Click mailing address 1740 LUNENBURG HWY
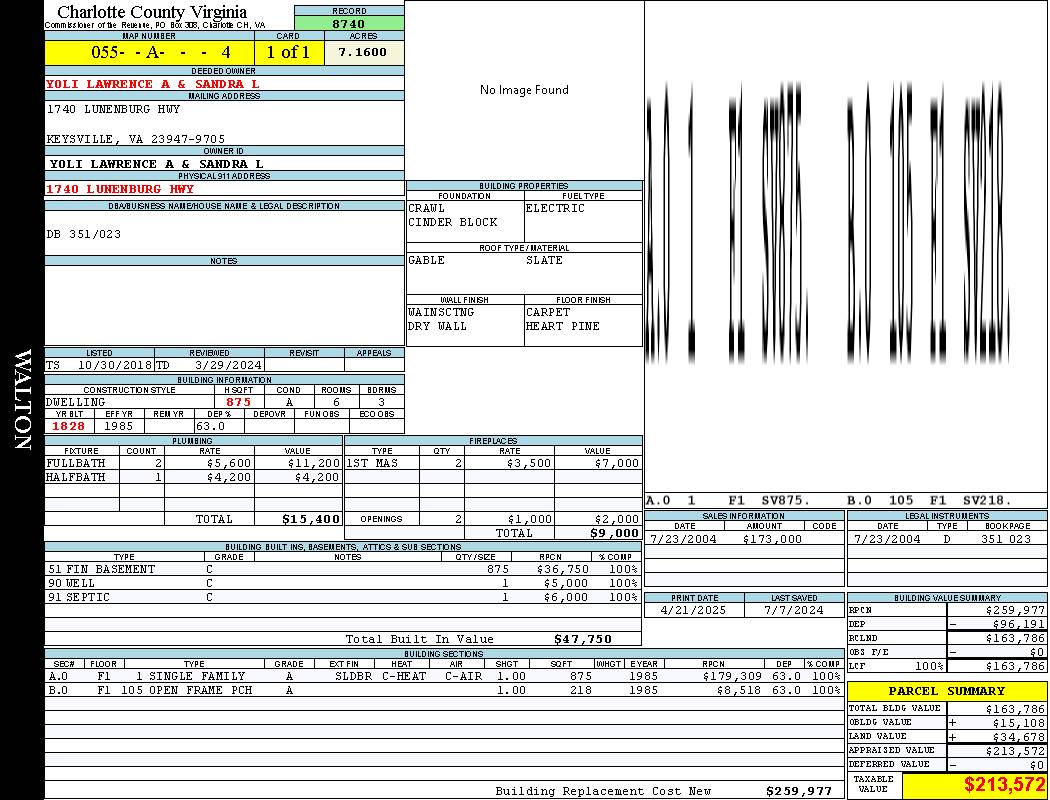1050x800 pixels. 113,108
